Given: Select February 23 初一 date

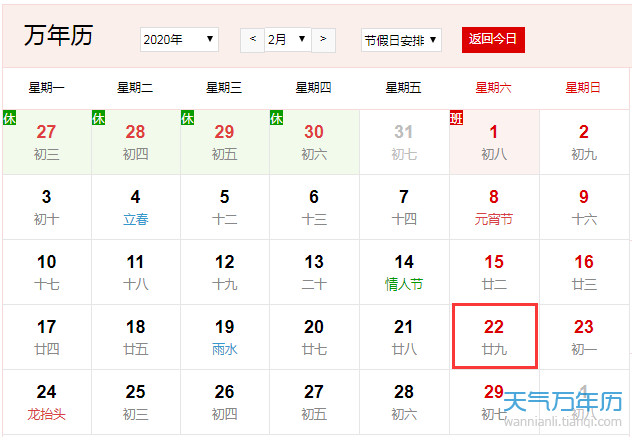Looking at the screenshot, I should [x=584, y=337].
